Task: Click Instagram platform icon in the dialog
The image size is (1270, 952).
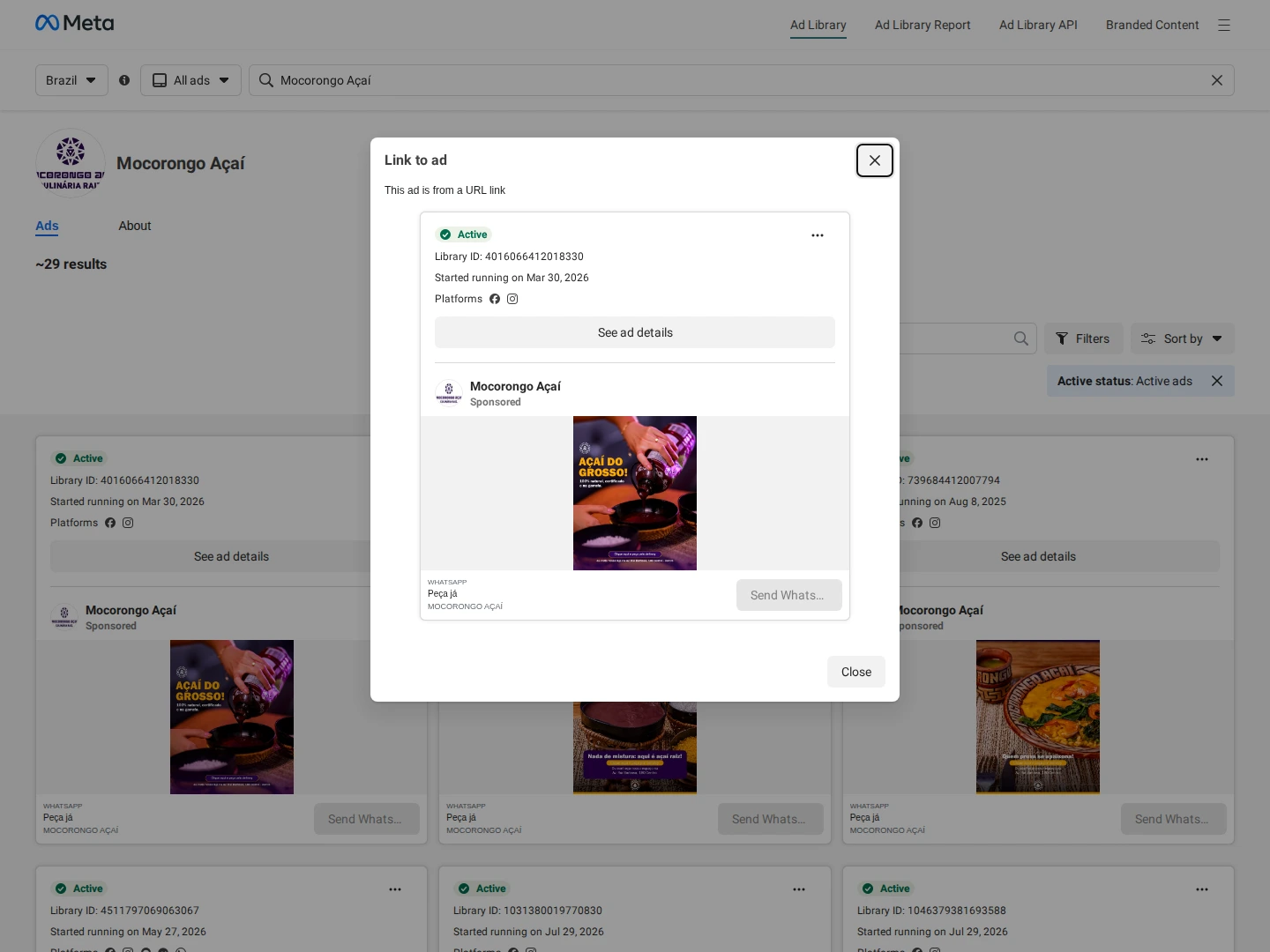Action: coord(512,299)
